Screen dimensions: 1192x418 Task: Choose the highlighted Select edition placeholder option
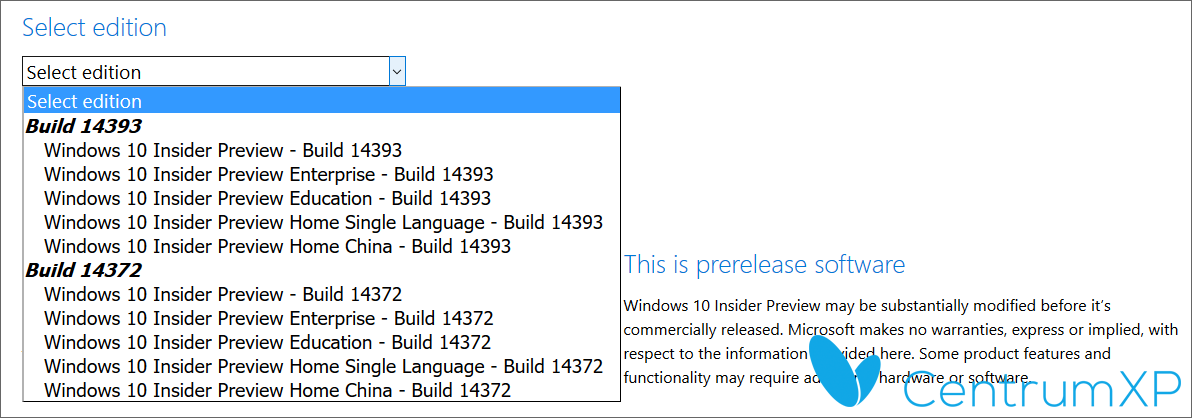coord(322,101)
